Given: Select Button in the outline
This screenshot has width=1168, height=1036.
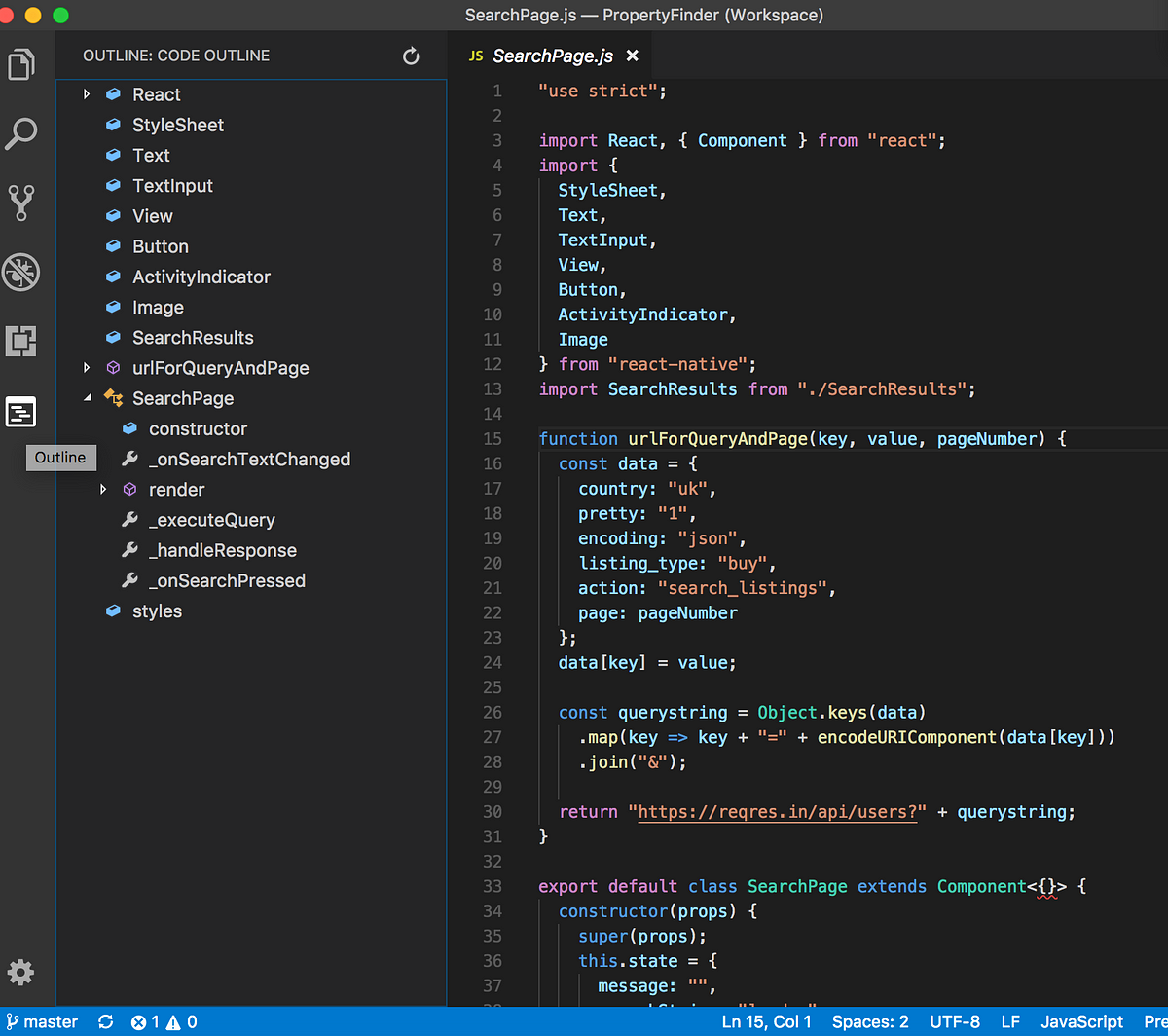Looking at the screenshot, I should (161, 246).
